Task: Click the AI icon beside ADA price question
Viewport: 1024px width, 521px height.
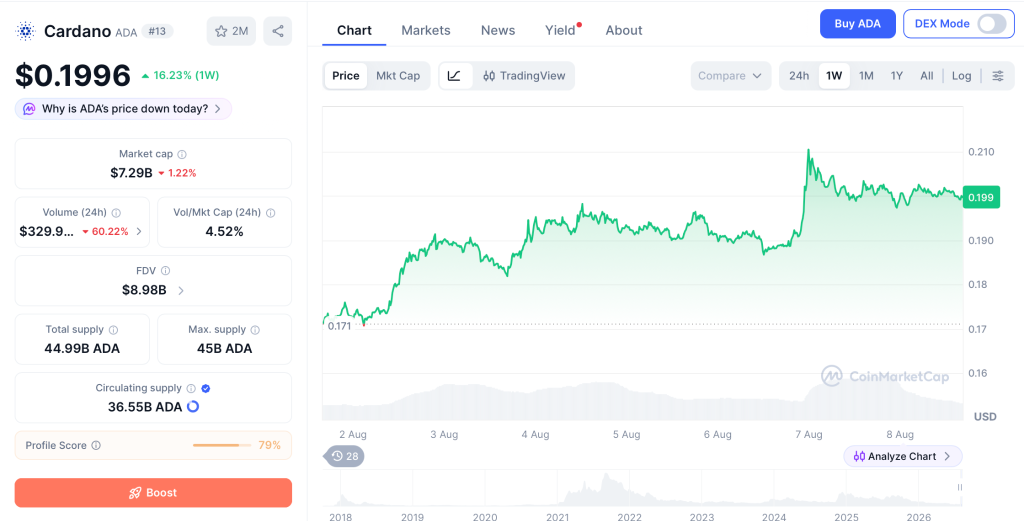Action: pyautogui.click(x=29, y=109)
